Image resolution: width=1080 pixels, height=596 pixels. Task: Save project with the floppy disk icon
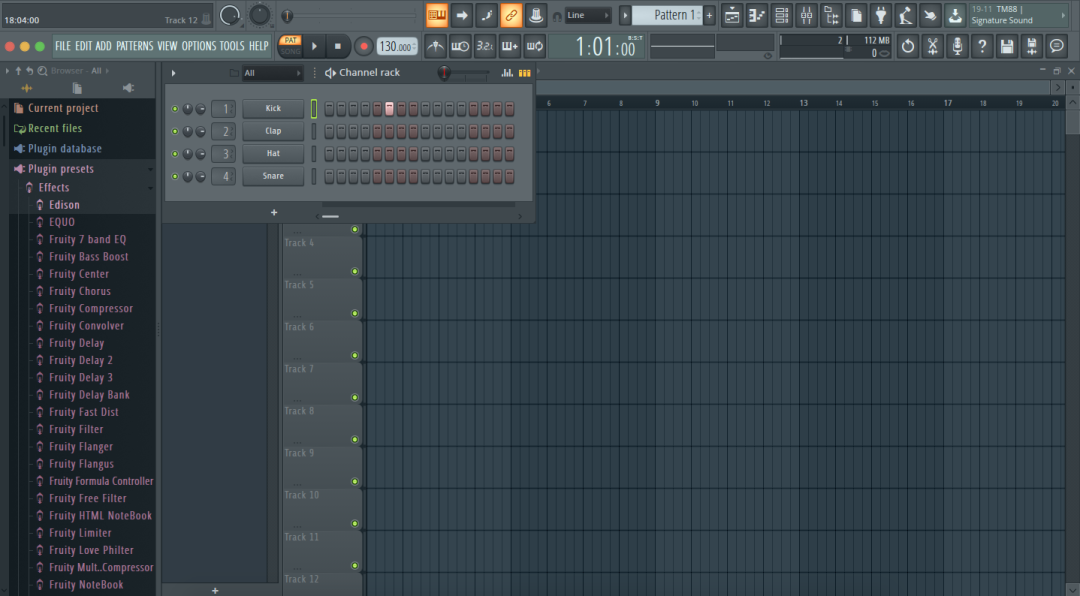coord(1007,46)
